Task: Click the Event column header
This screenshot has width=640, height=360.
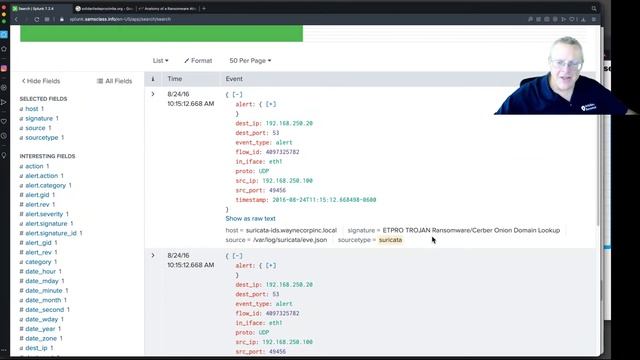Action: [x=234, y=79]
